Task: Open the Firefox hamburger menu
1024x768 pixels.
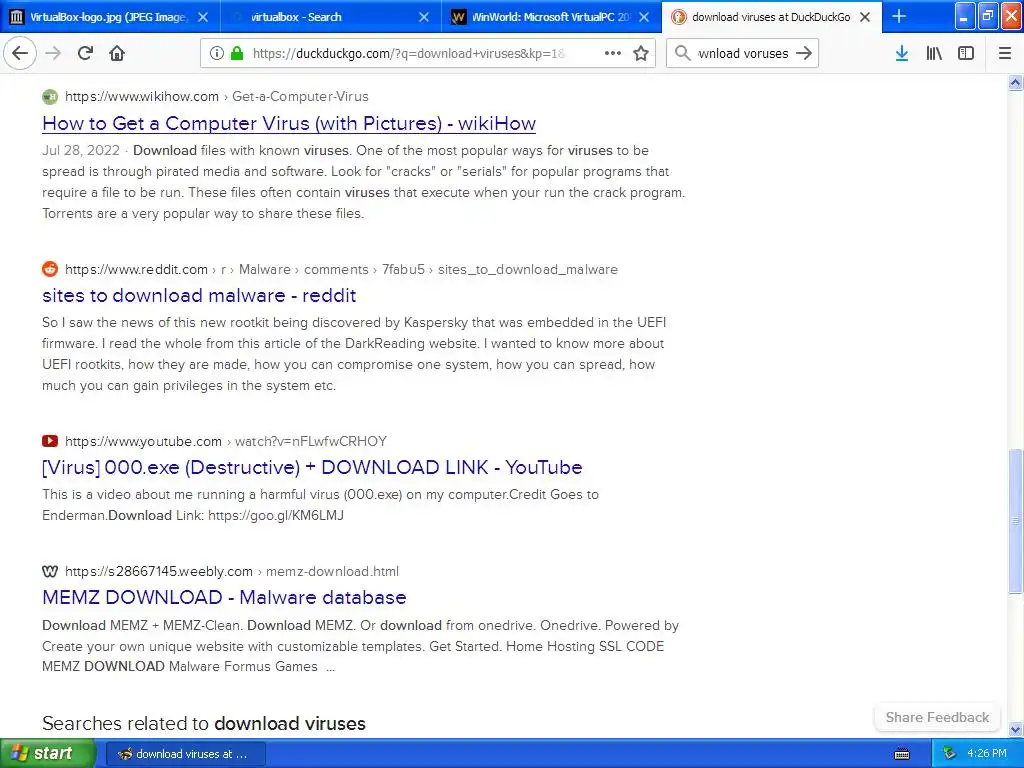Action: (1005, 54)
